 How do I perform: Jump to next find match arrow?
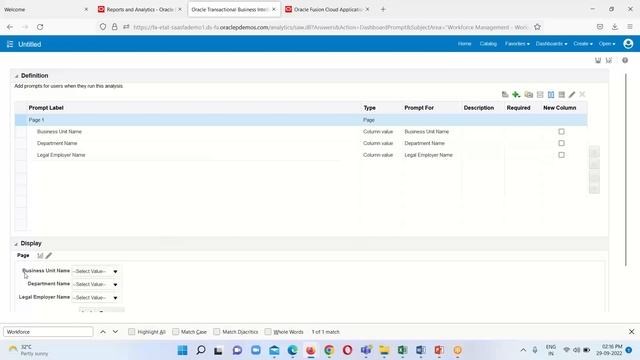116,332
